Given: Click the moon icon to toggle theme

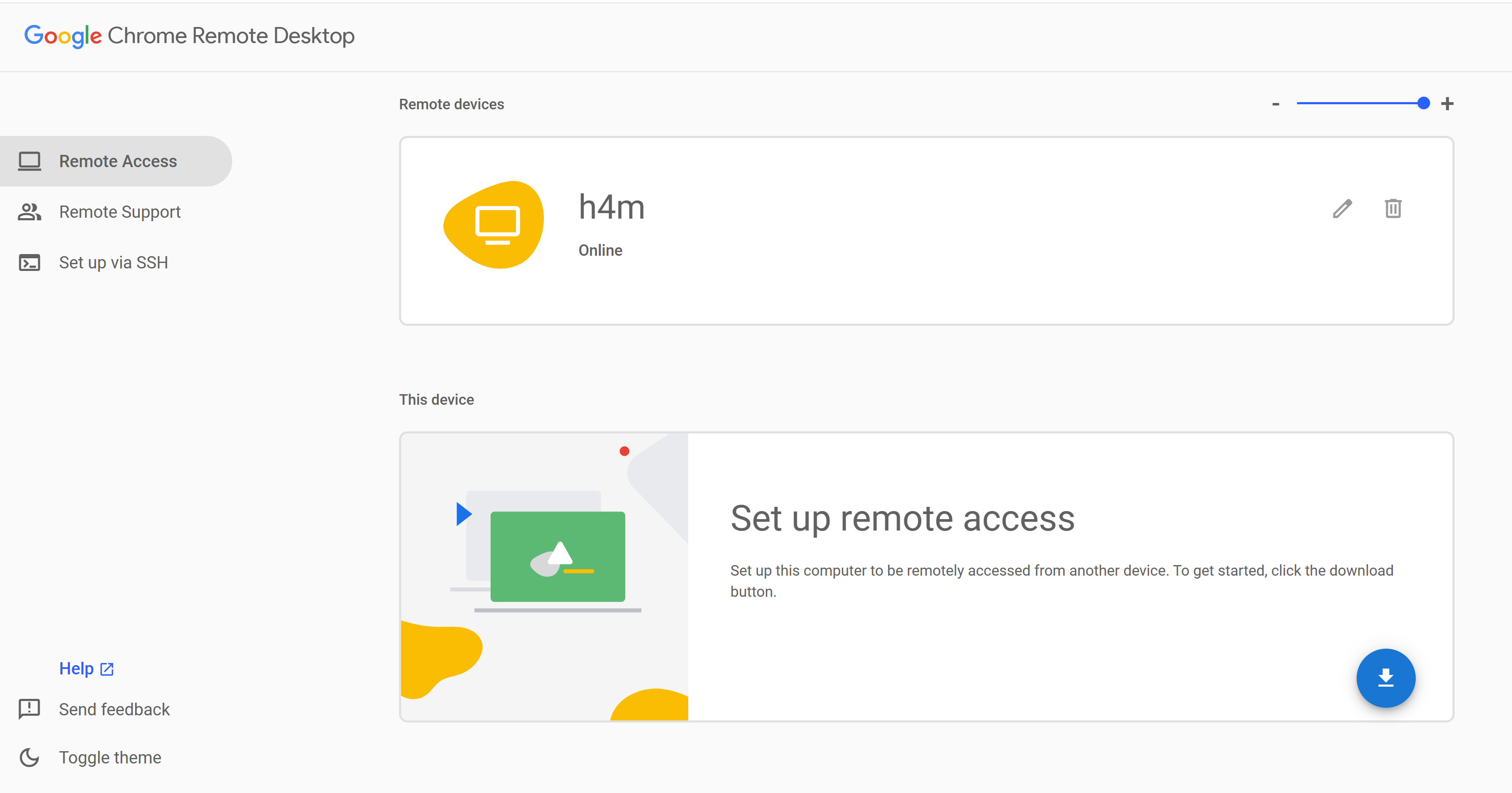Looking at the screenshot, I should click(30, 757).
